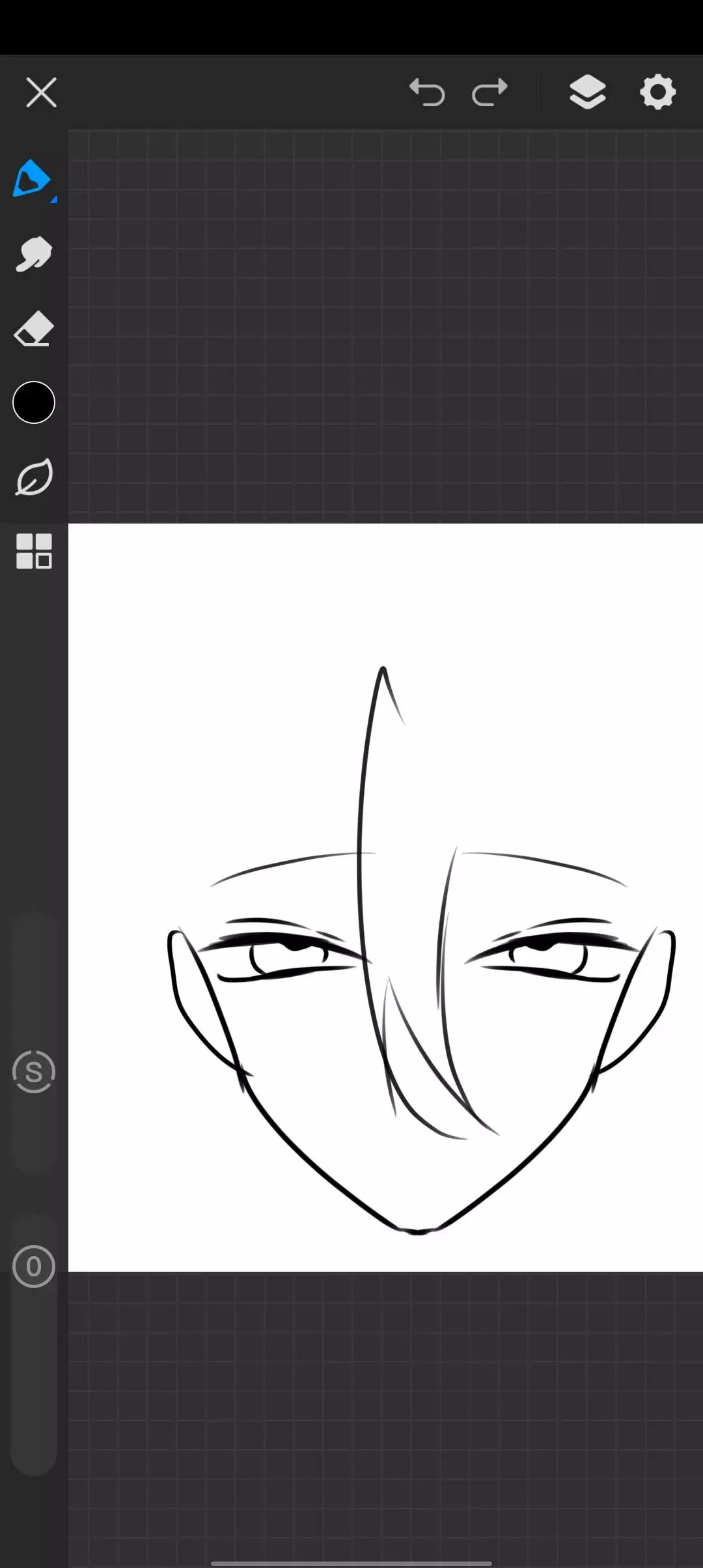703x1568 pixels.
Task: Tap the home indicator bar at screen bottom
Action: click(x=351, y=1562)
